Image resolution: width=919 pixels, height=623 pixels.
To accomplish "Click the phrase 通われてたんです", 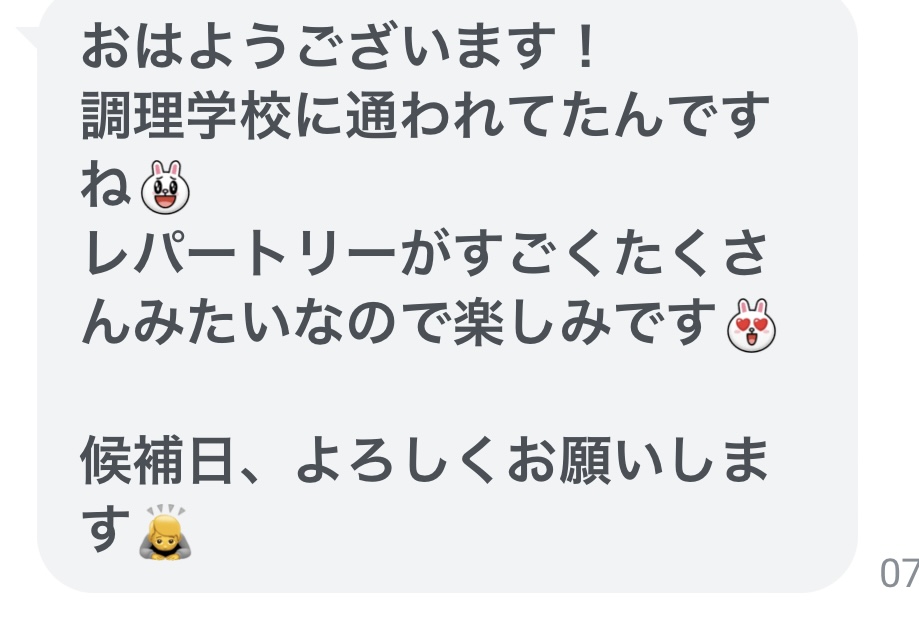I will click(557, 115).
